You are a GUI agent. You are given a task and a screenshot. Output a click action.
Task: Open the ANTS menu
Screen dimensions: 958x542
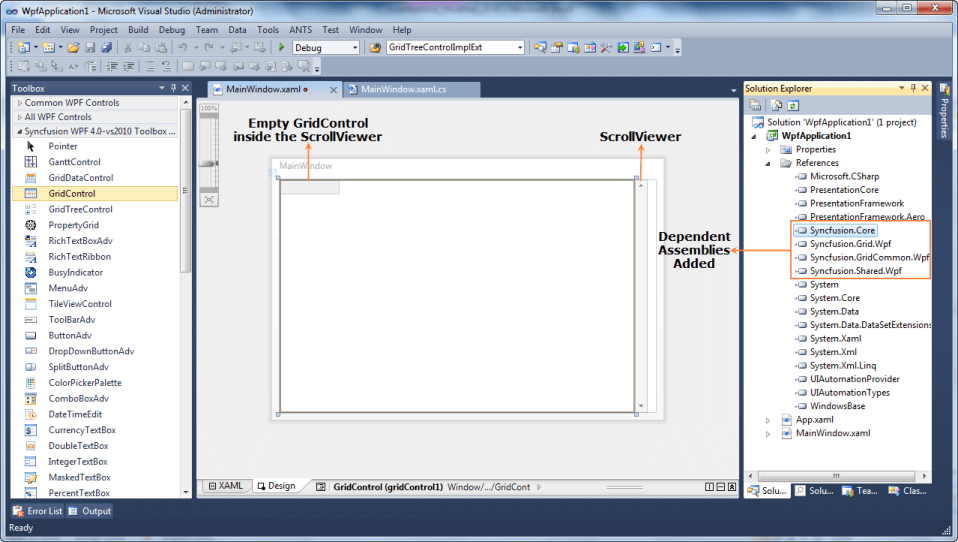click(x=300, y=29)
